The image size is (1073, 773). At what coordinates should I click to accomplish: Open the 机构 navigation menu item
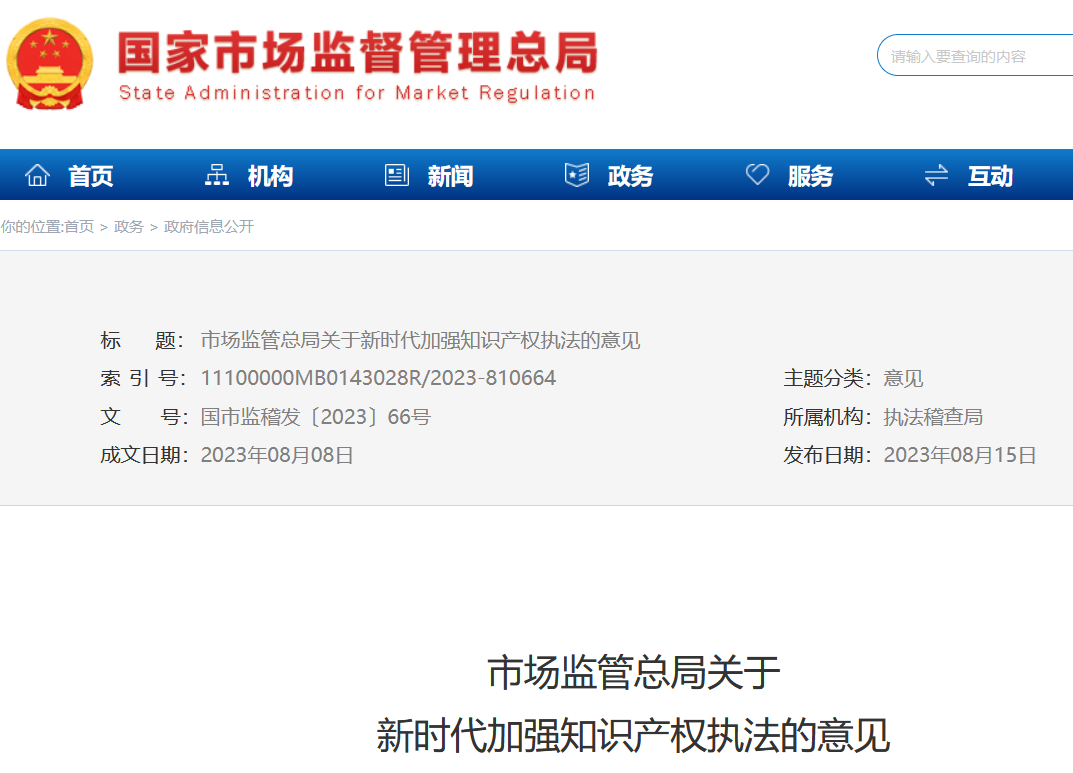270,177
